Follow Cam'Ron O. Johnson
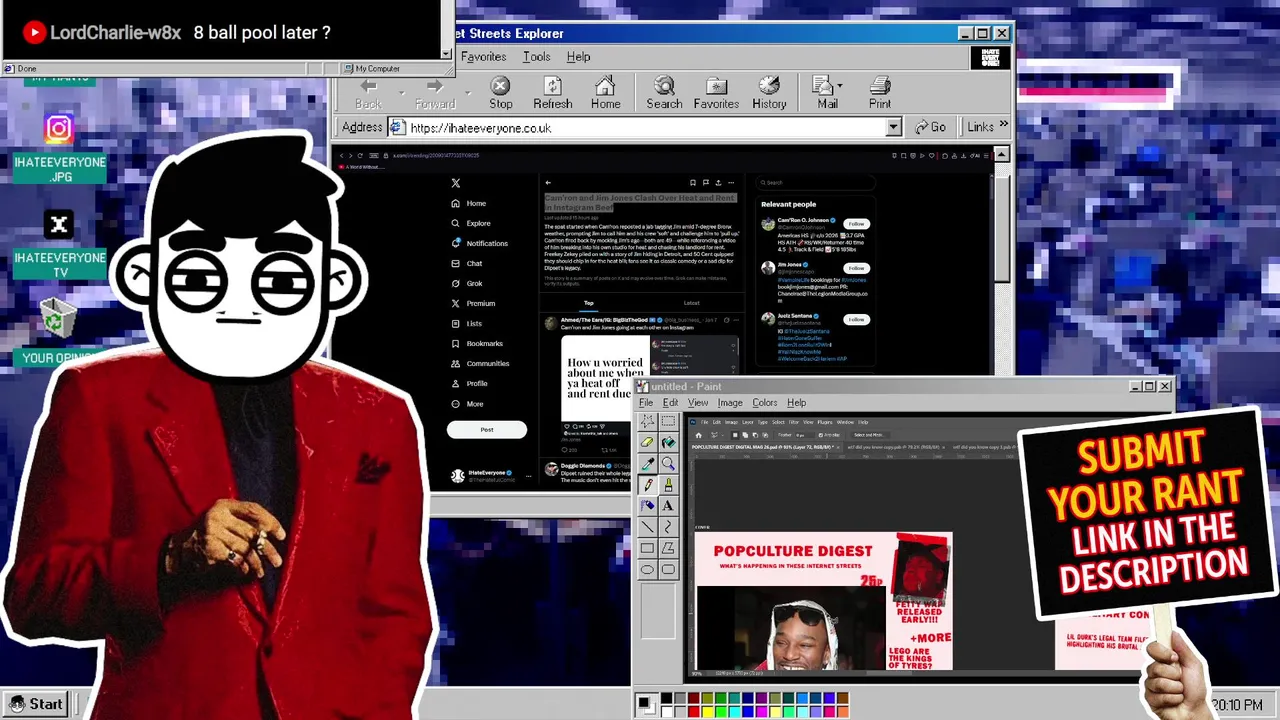The width and height of the screenshot is (1280, 720). 856,224
